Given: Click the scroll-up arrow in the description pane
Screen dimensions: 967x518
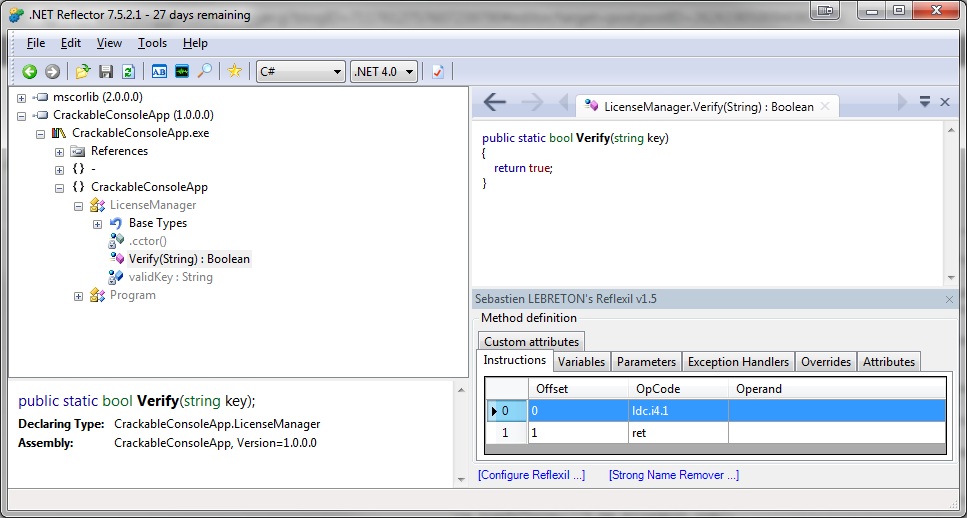Looking at the screenshot, I should [x=461, y=390].
